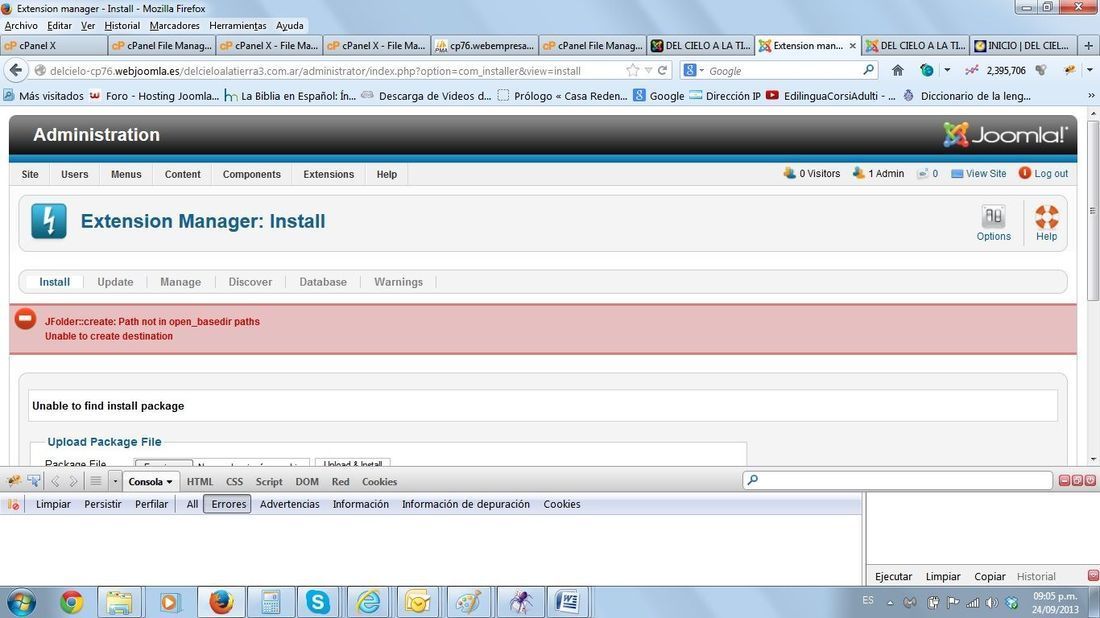Click Ejecutar in command editor
1100x618 pixels.
[893, 576]
